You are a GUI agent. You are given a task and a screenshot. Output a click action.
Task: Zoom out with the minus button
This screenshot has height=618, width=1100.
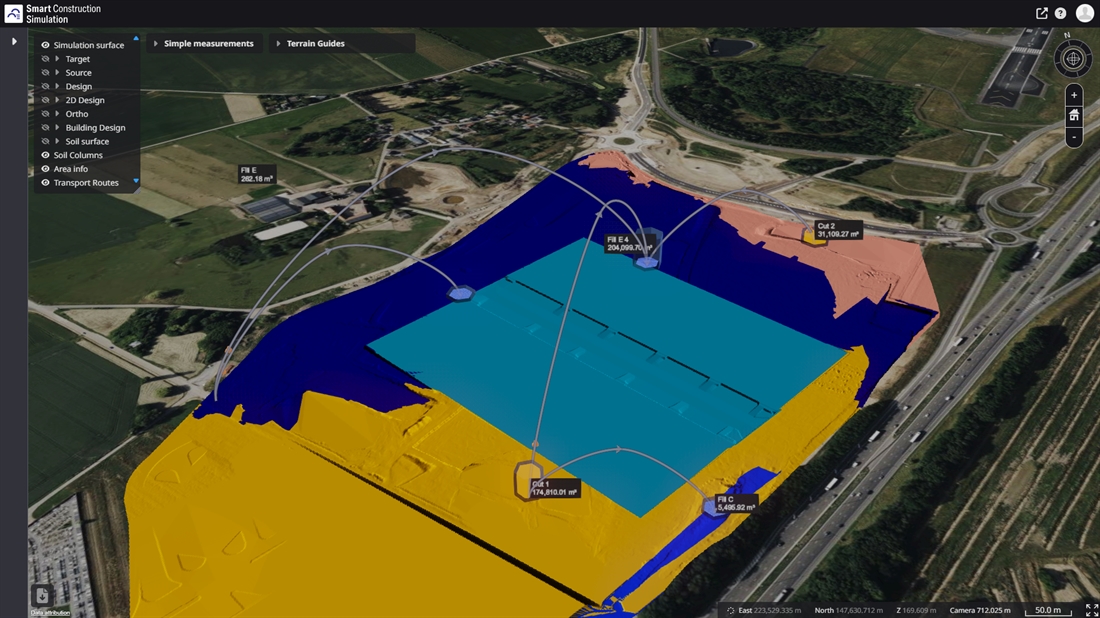pos(1074,137)
